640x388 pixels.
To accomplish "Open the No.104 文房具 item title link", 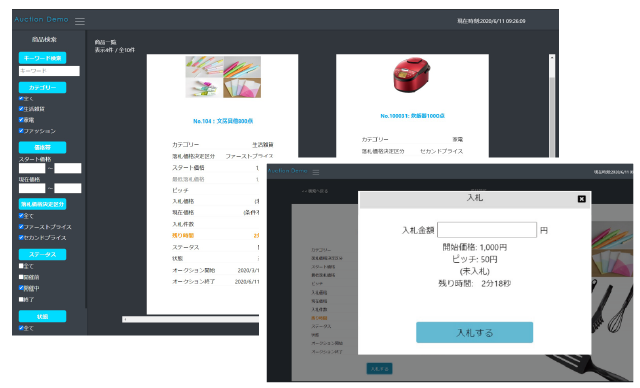I will 223,121.
